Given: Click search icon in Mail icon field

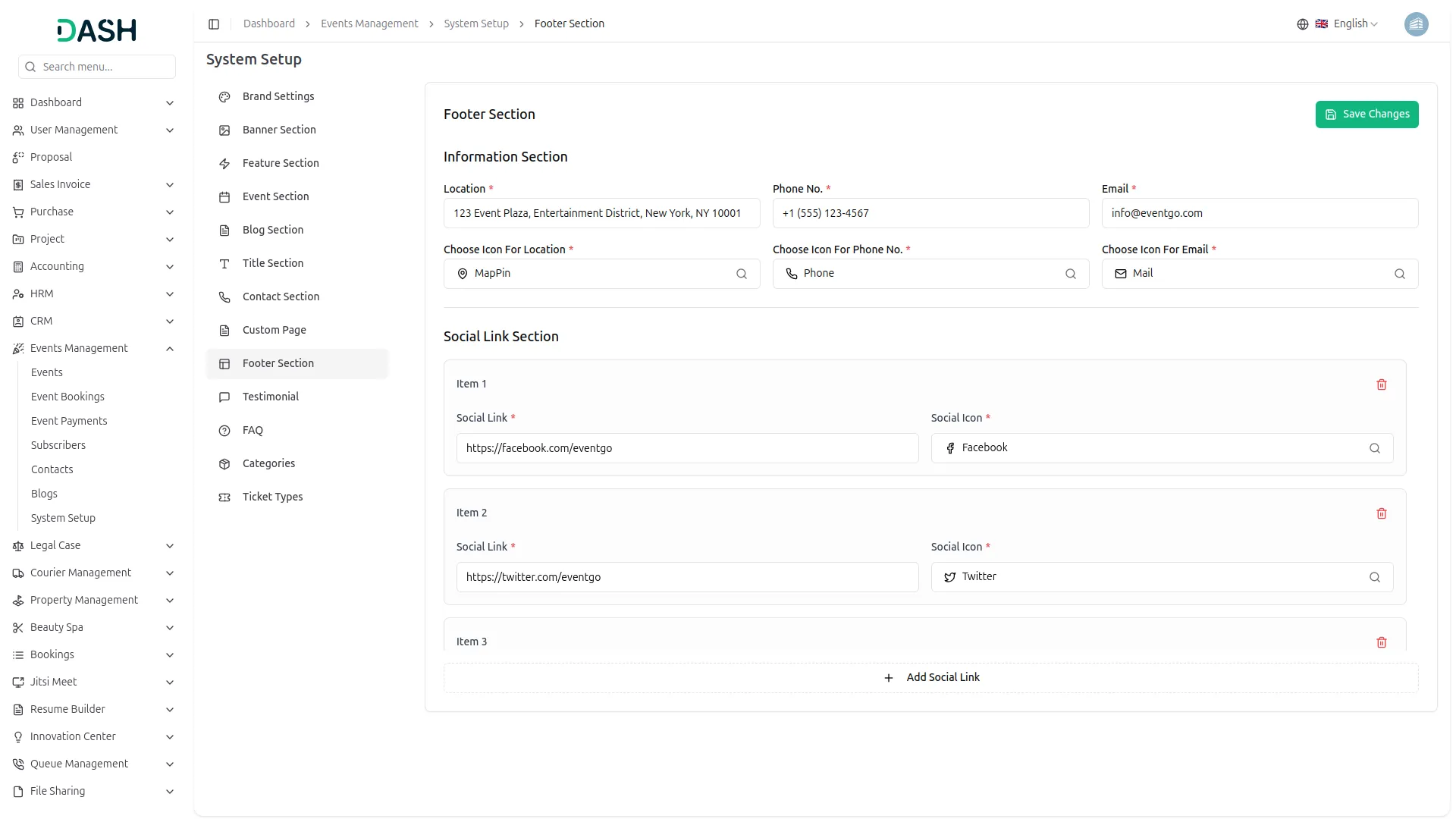Looking at the screenshot, I should tap(1399, 274).
